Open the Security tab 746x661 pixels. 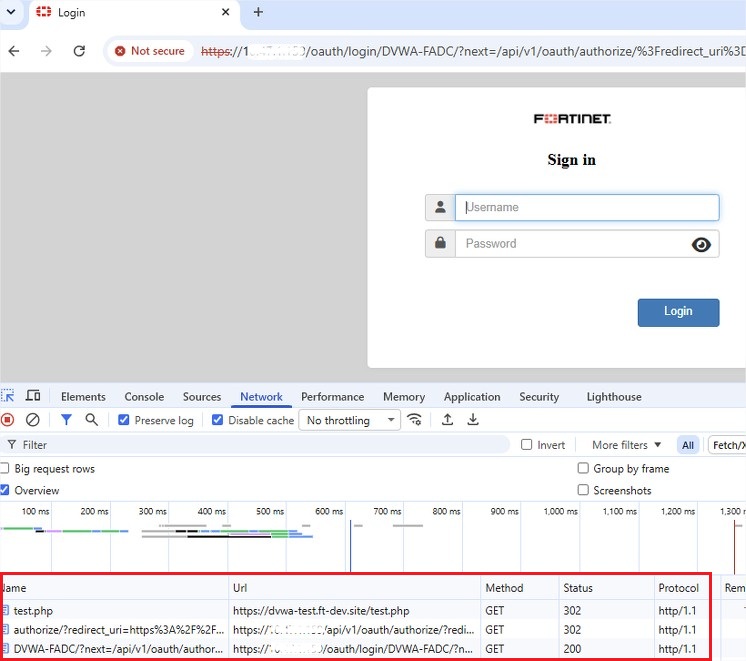(x=539, y=397)
